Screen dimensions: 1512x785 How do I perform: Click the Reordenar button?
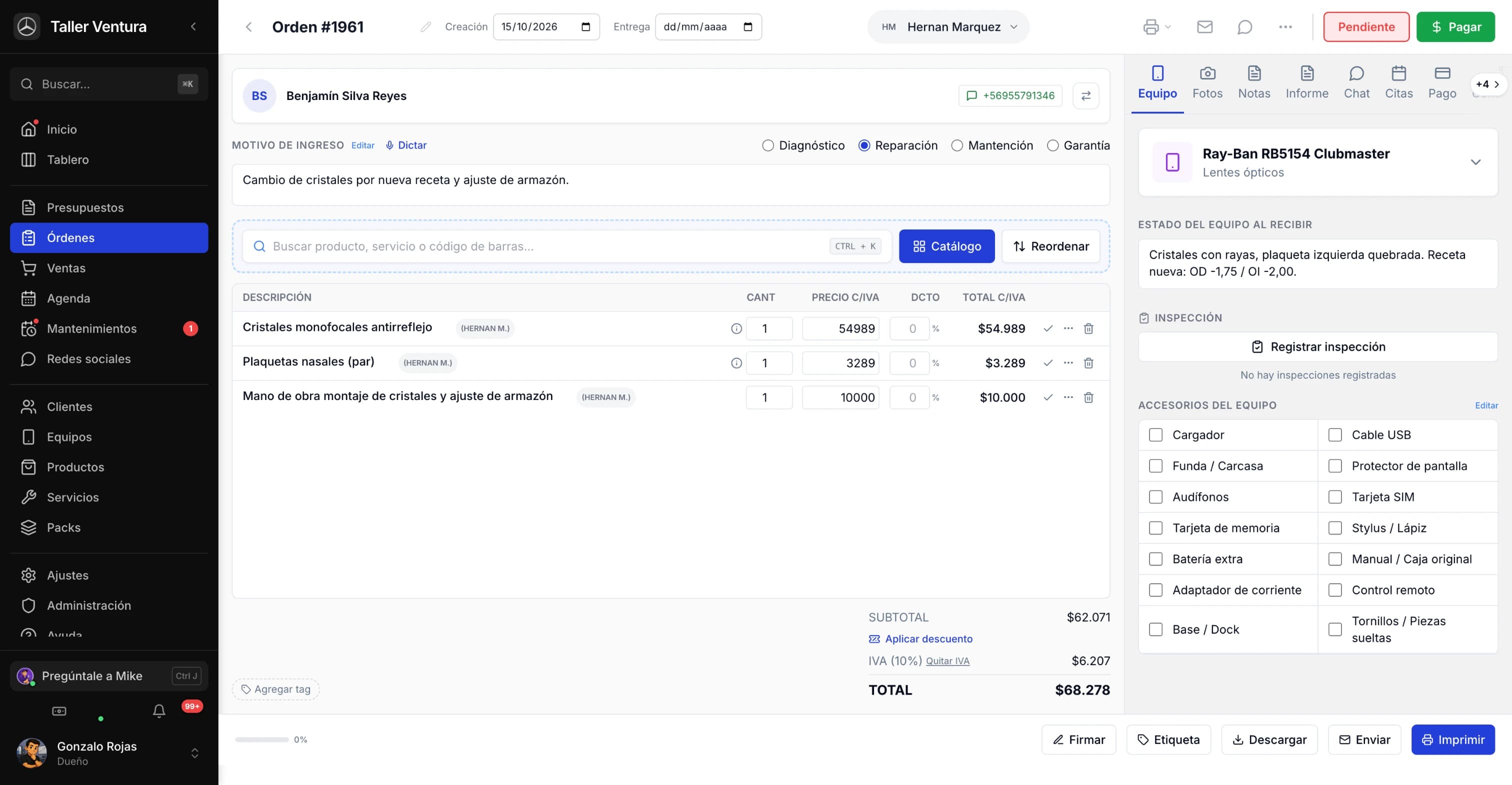(1050, 246)
